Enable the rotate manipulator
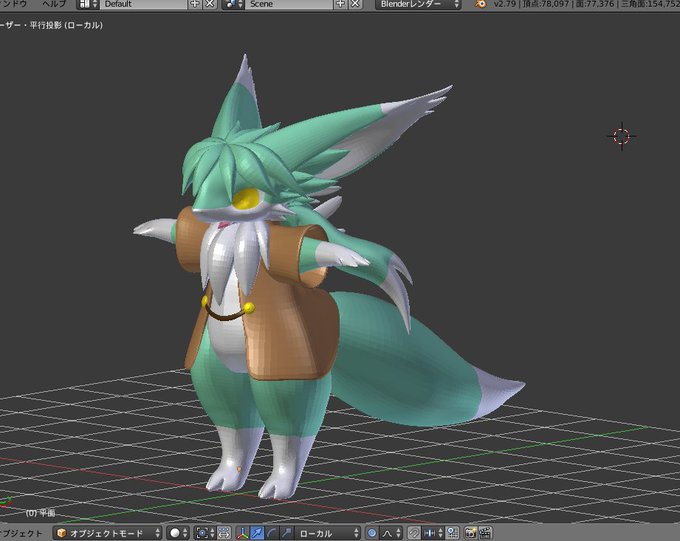Screen dimensions: 680x541 point(272,533)
